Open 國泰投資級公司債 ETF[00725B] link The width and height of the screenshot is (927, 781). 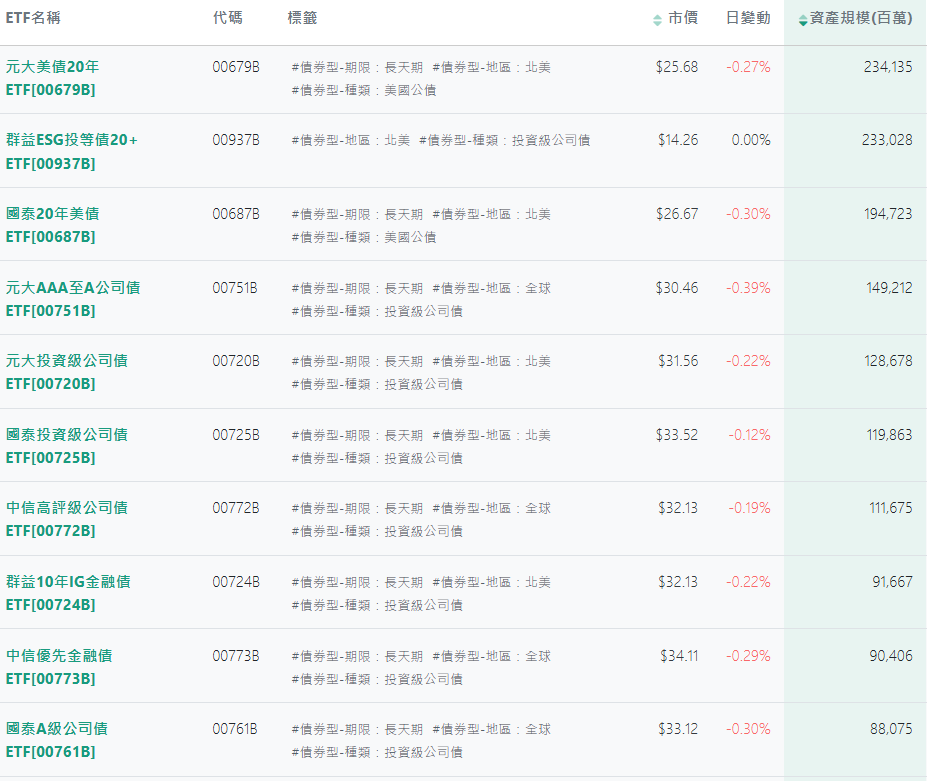[67, 446]
